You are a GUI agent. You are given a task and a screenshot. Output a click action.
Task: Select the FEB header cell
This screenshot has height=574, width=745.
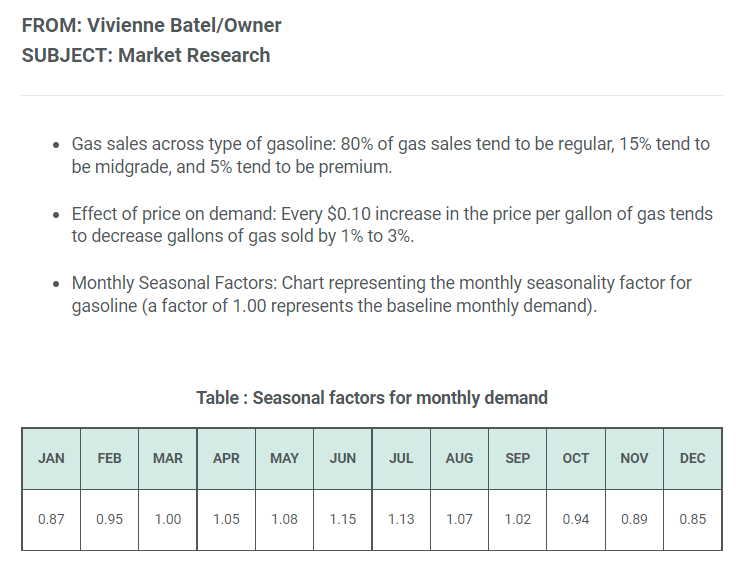click(109, 458)
